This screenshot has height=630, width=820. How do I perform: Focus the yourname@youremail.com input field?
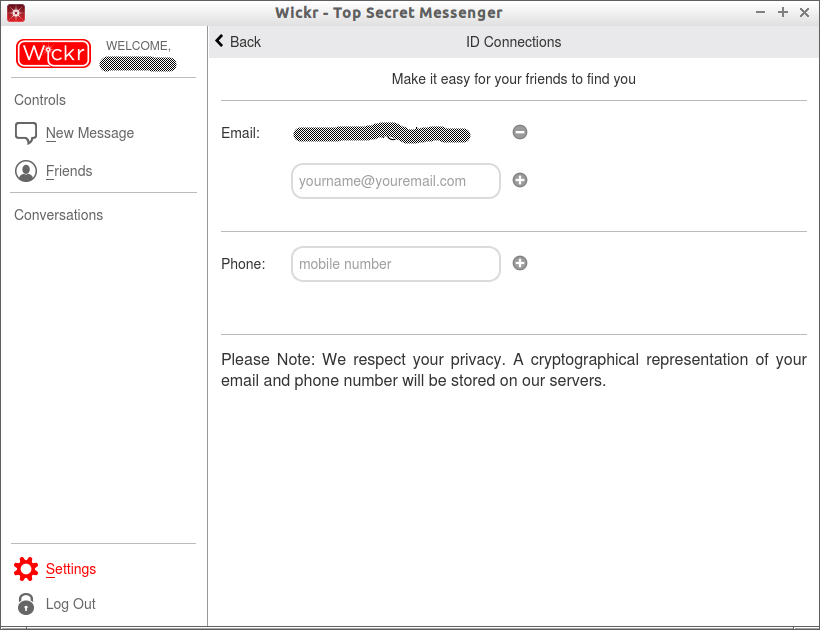(396, 181)
